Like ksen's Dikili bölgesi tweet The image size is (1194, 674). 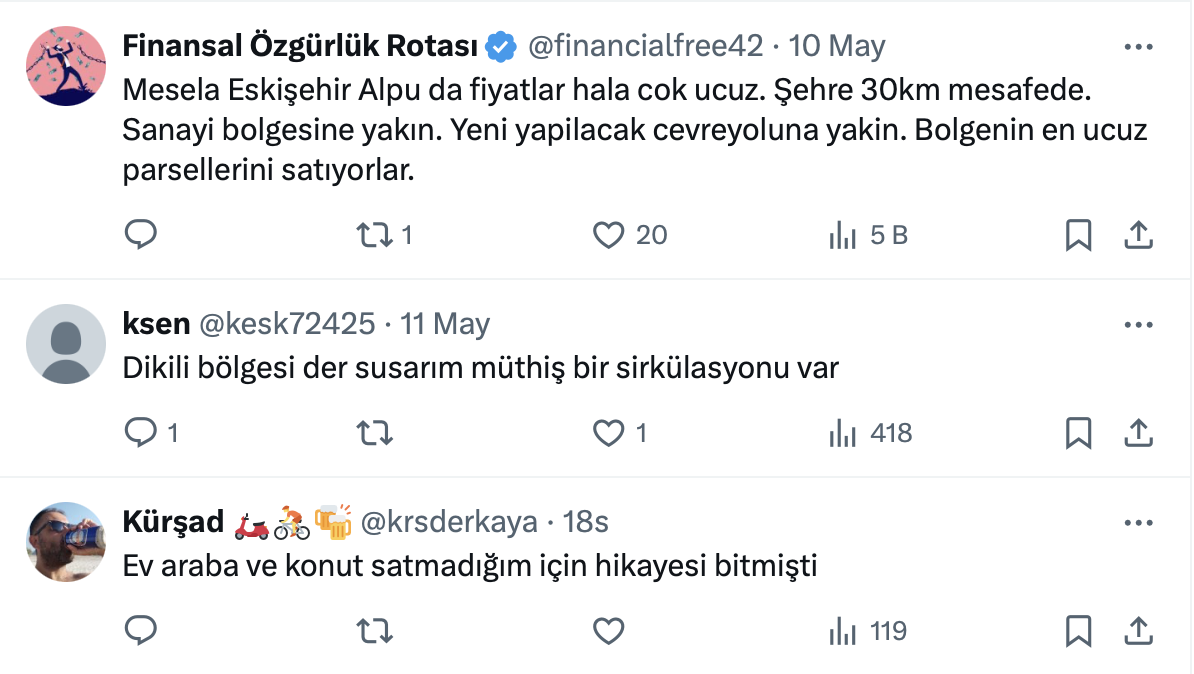(x=609, y=433)
